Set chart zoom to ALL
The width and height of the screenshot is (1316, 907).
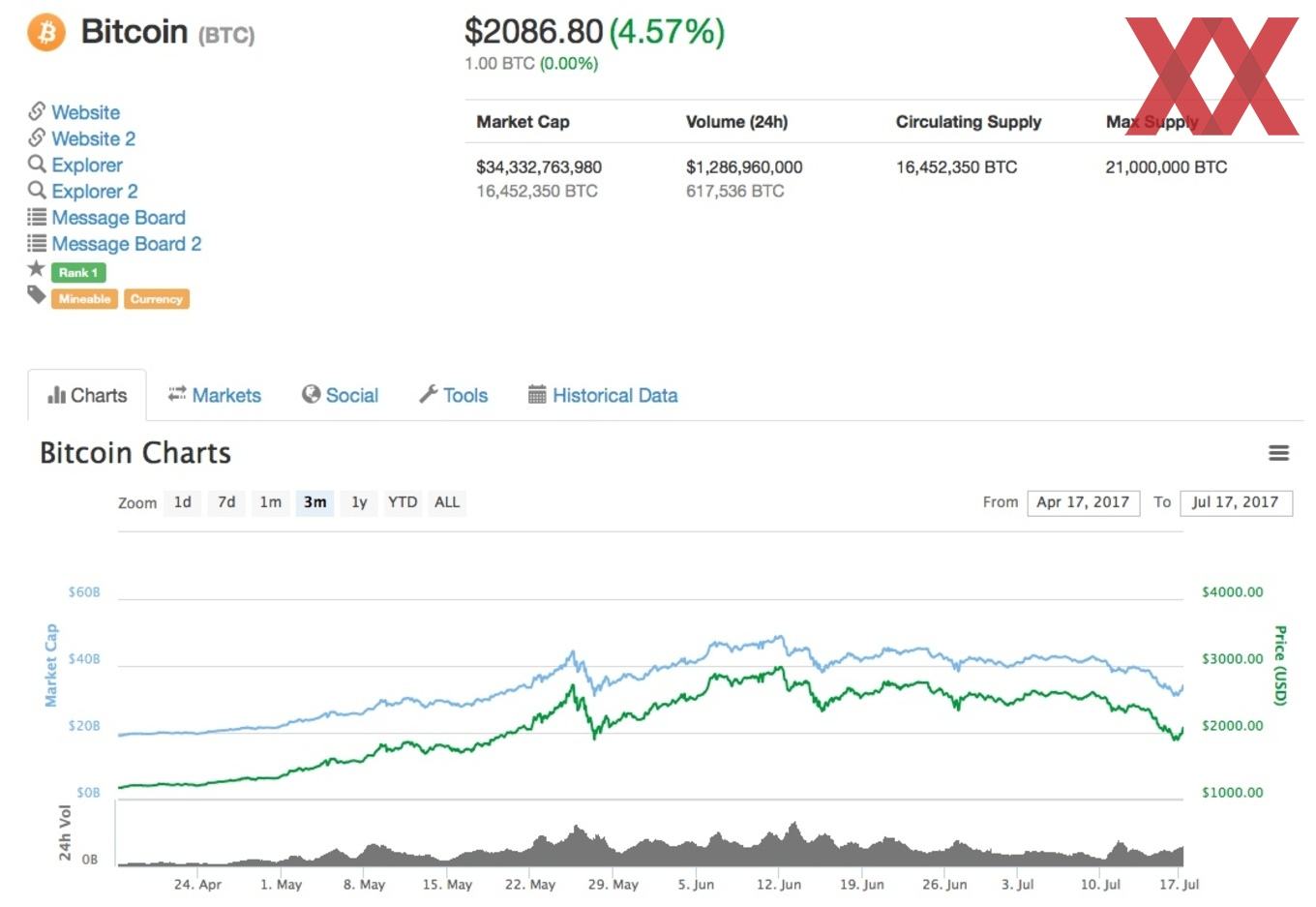tap(447, 502)
